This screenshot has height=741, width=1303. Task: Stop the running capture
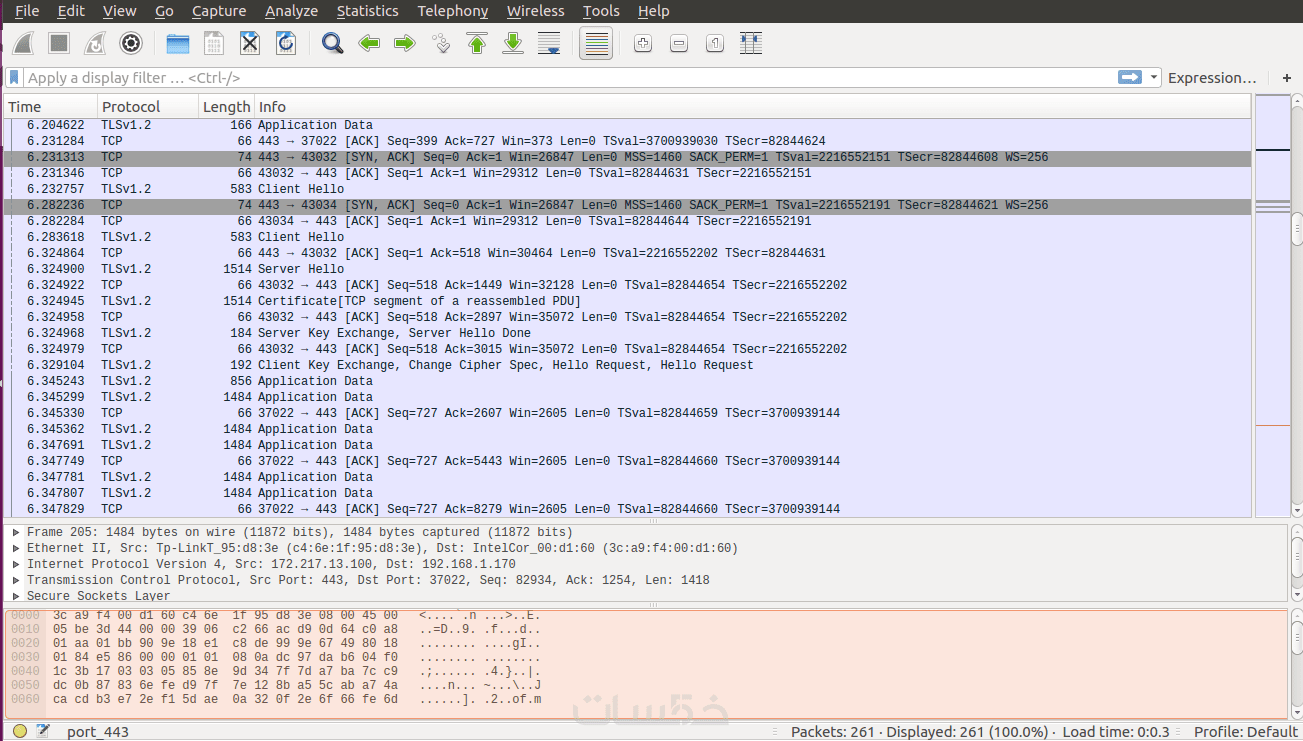coord(59,43)
